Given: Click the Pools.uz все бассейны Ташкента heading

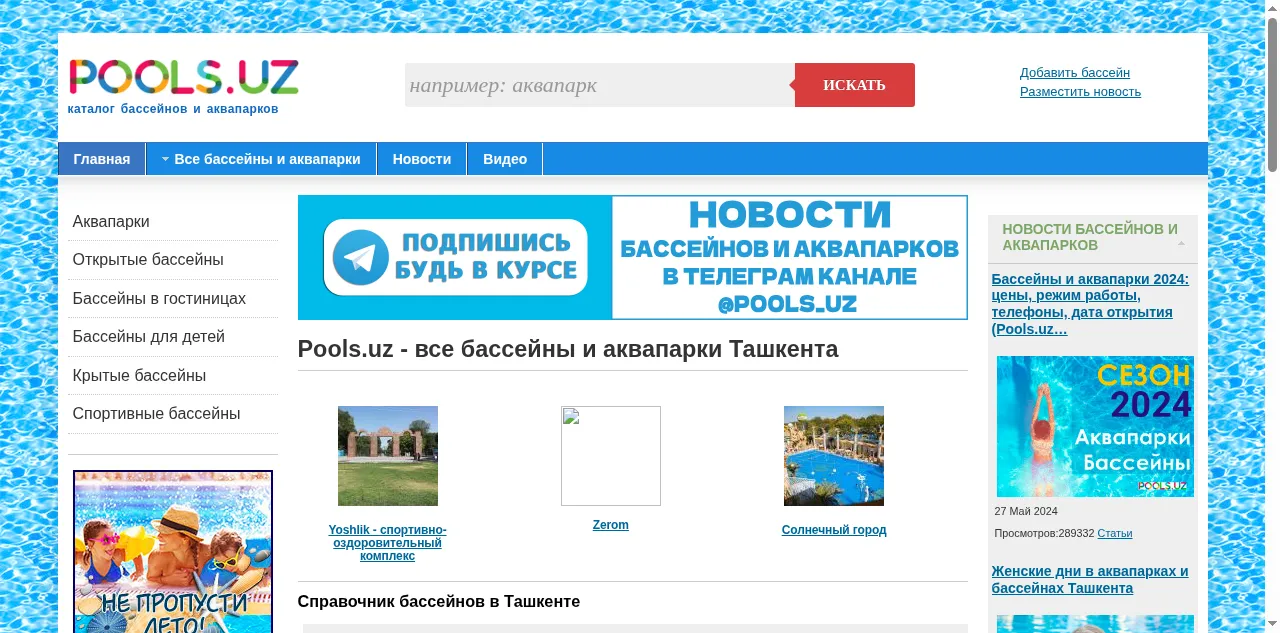Looking at the screenshot, I should pyautogui.click(x=568, y=349).
